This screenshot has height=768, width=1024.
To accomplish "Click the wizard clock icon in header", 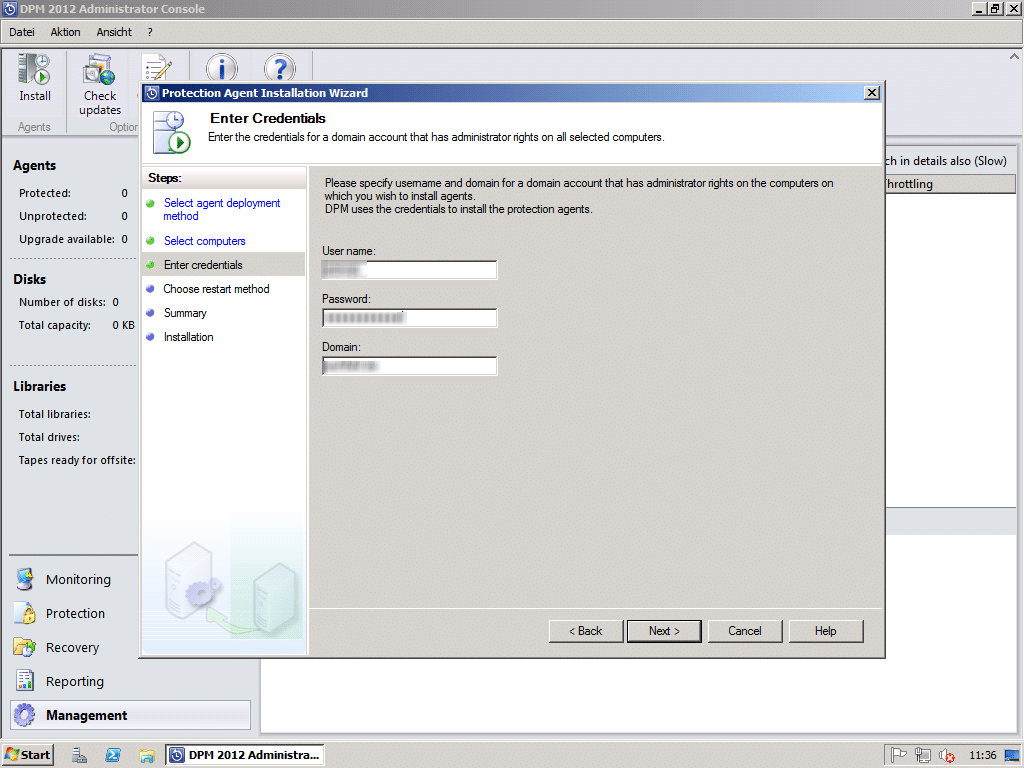I will 171,132.
